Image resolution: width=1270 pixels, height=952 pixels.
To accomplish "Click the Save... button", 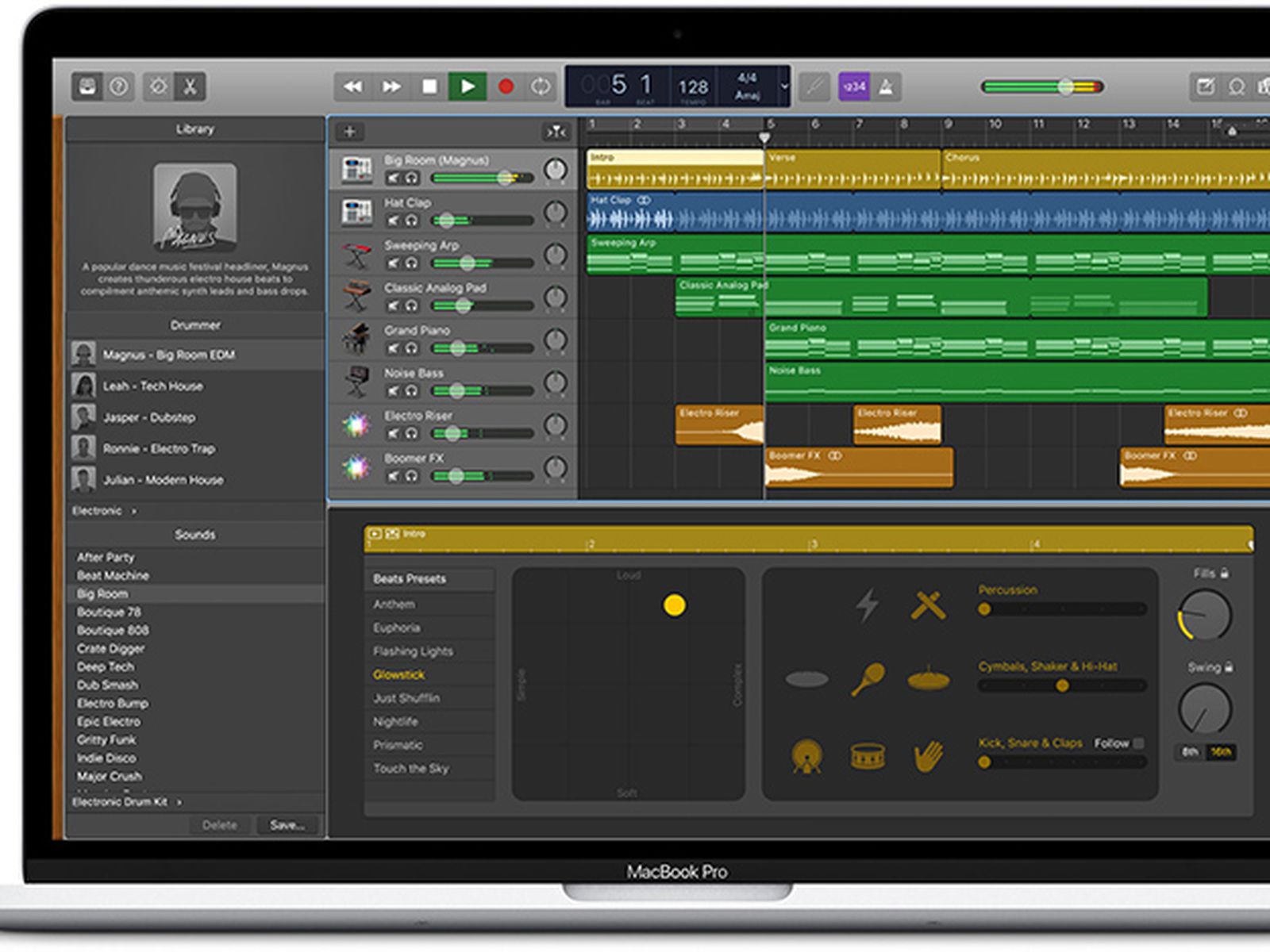I will [287, 825].
